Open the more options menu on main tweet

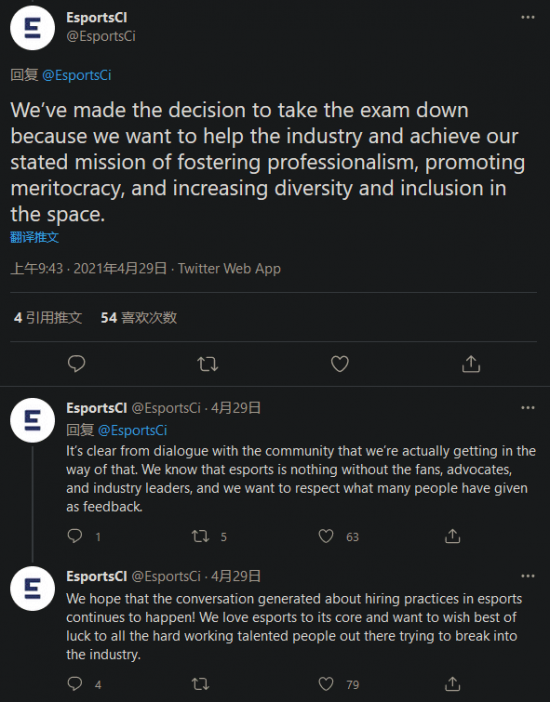pos(528,17)
